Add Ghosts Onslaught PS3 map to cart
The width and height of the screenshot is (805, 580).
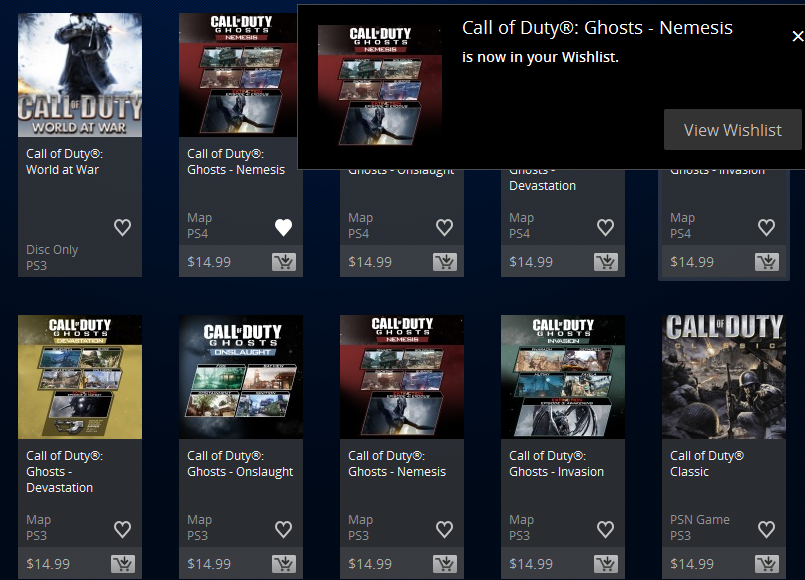(x=284, y=564)
